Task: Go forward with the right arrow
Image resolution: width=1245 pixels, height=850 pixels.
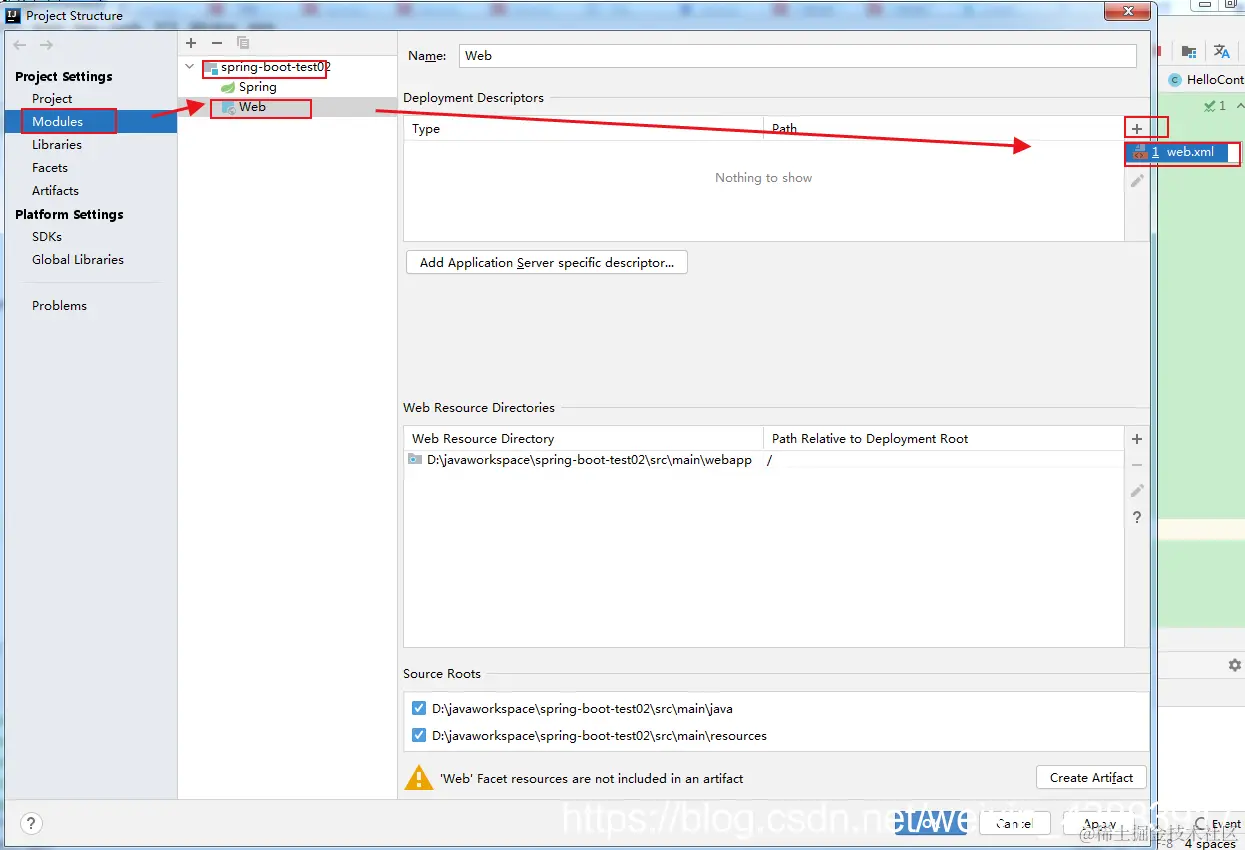Action: click(x=46, y=45)
